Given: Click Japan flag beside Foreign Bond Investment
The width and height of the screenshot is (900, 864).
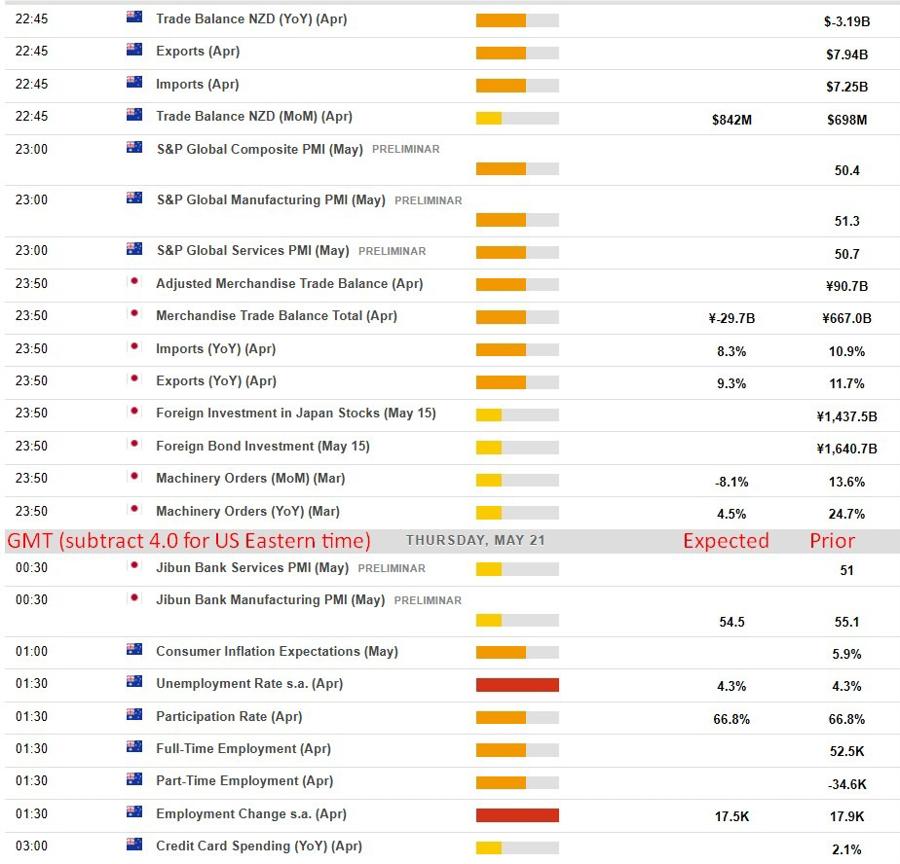Looking at the screenshot, I should click(x=134, y=444).
